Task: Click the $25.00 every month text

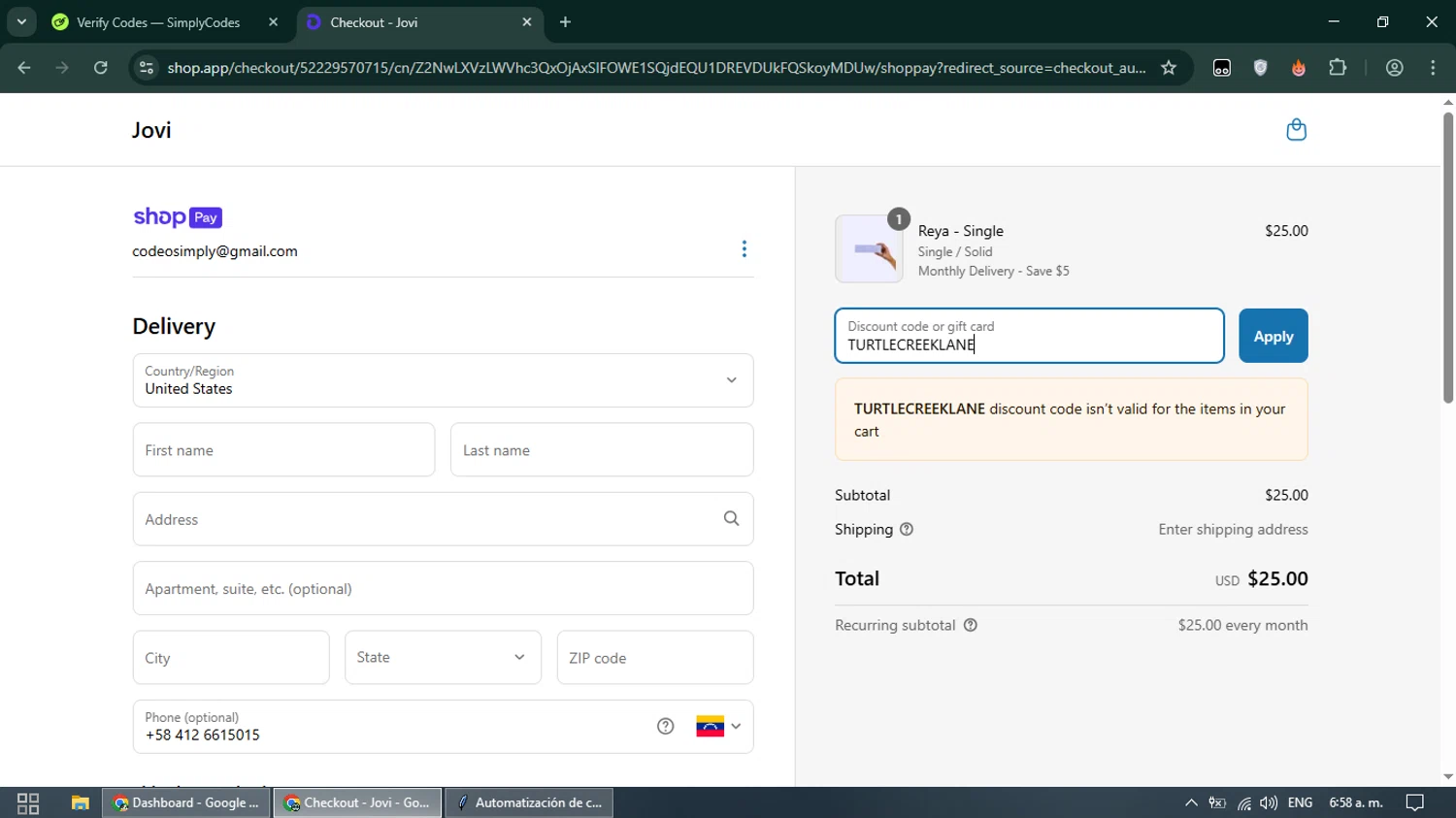Action: (x=1242, y=626)
